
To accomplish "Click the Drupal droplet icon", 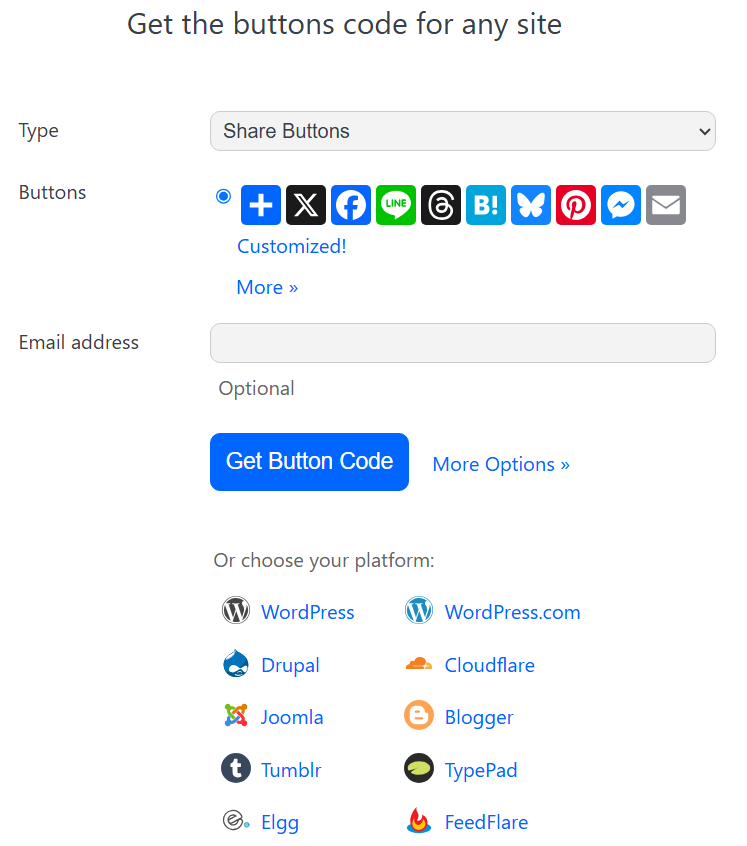I will pos(235,663).
